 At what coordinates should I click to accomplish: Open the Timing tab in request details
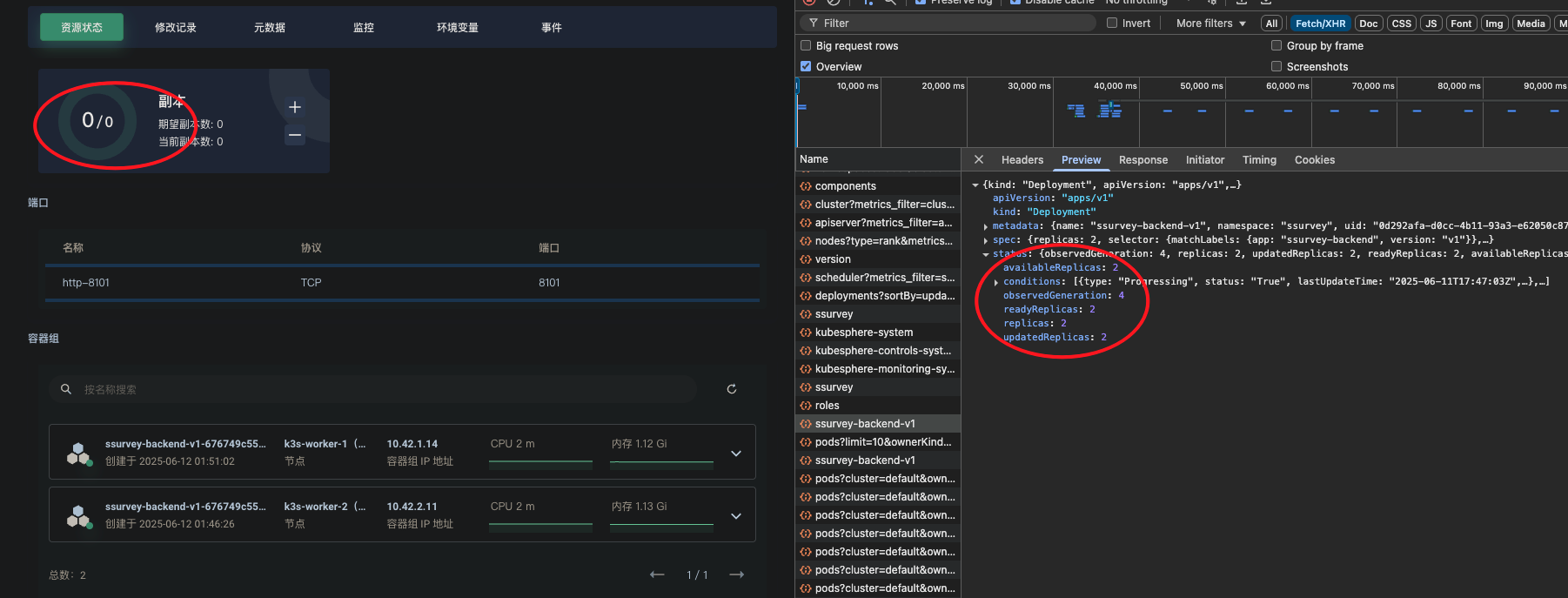click(1259, 160)
